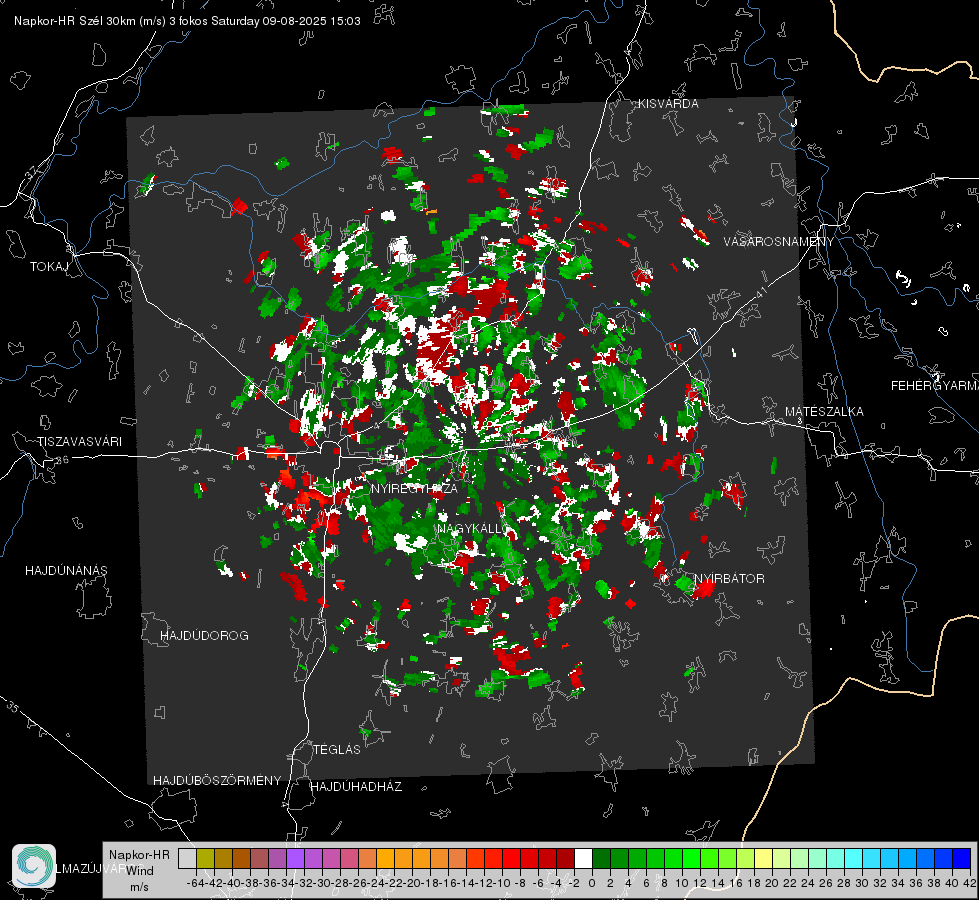Viewport: 979px width, 900px height.
Task: Click road number 36 near Tiszavasvári
Action: tap(62, 460)
